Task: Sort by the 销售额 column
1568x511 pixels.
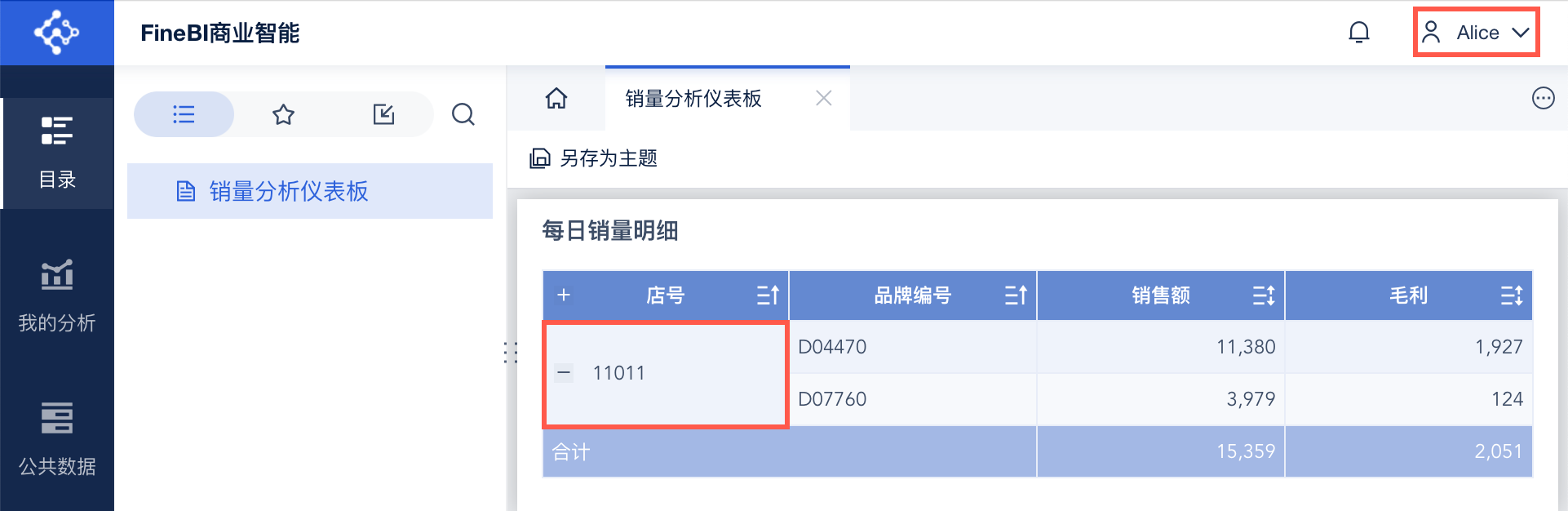Action: click(1263, 295)
